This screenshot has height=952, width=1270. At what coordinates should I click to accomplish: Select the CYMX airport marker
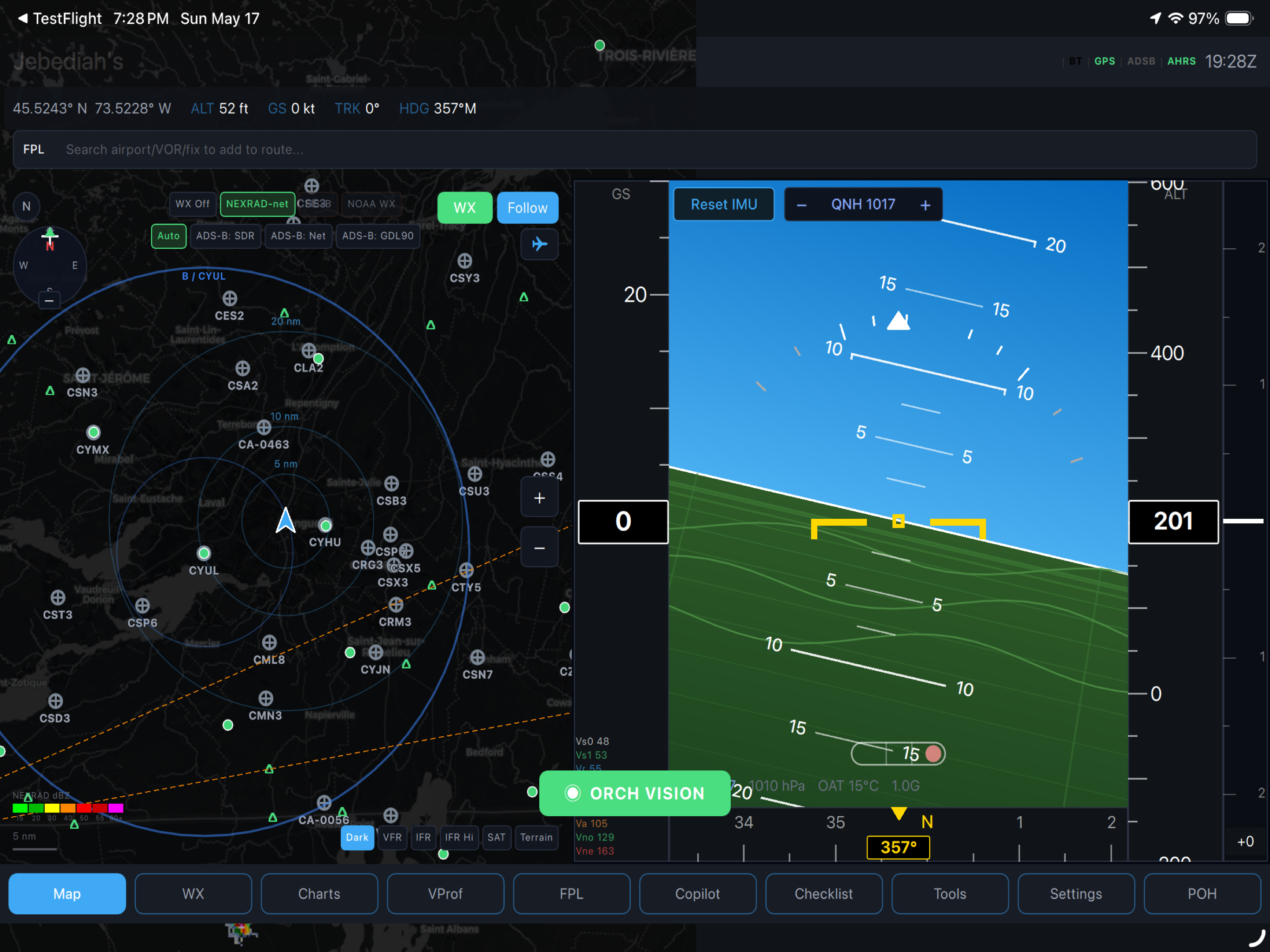93,432
